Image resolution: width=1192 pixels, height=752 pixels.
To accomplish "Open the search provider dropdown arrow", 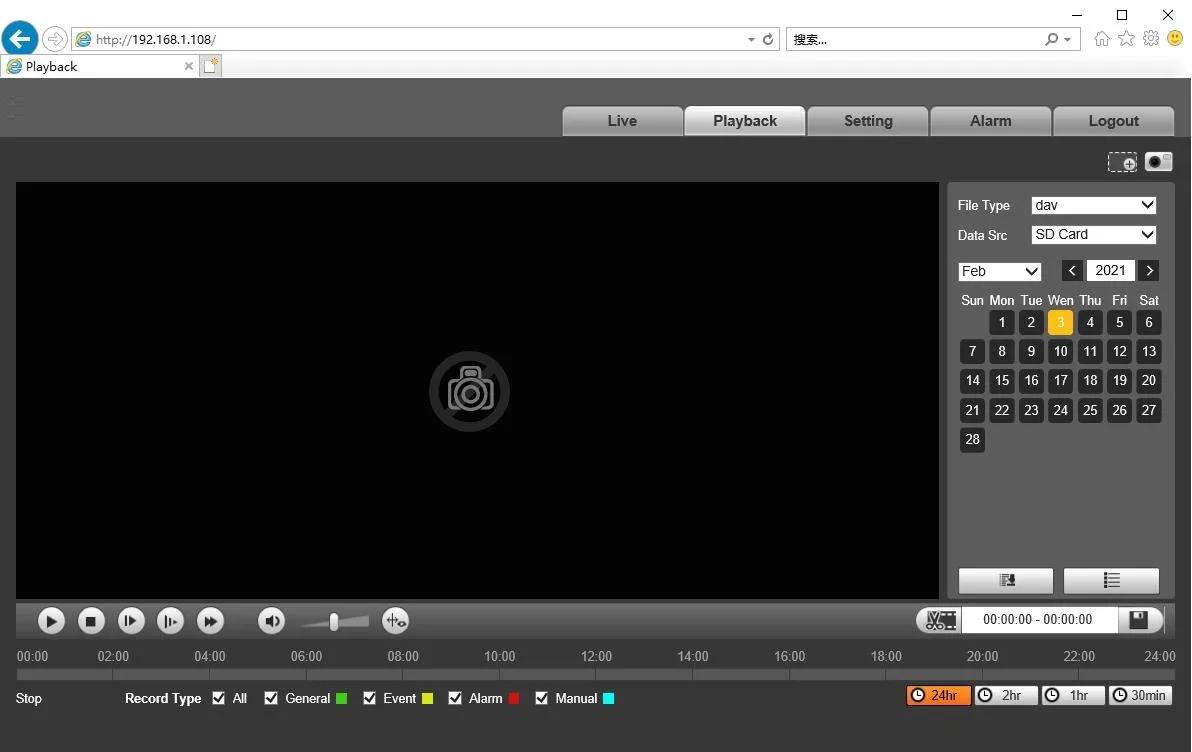I will [x=1067, y=40].
